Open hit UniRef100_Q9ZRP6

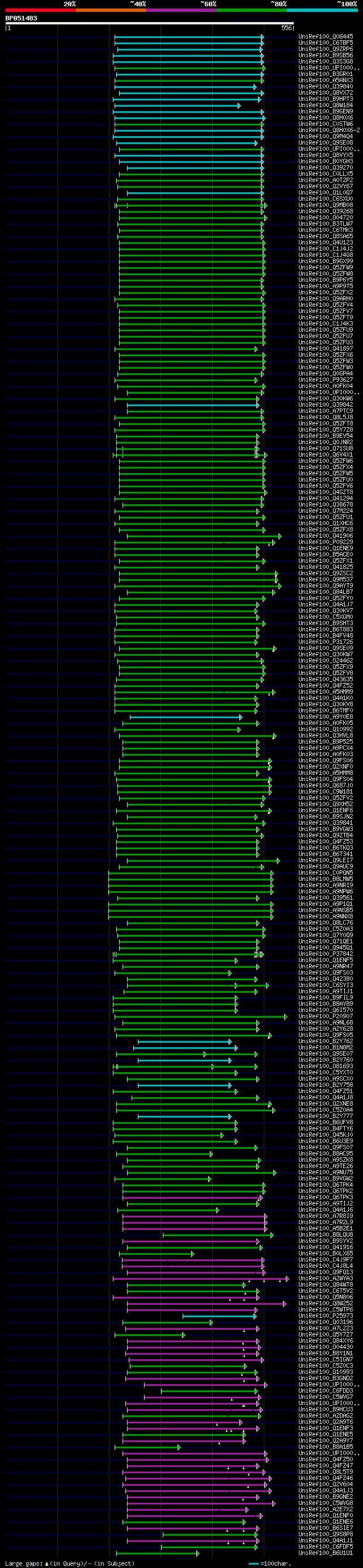point(325,49)
